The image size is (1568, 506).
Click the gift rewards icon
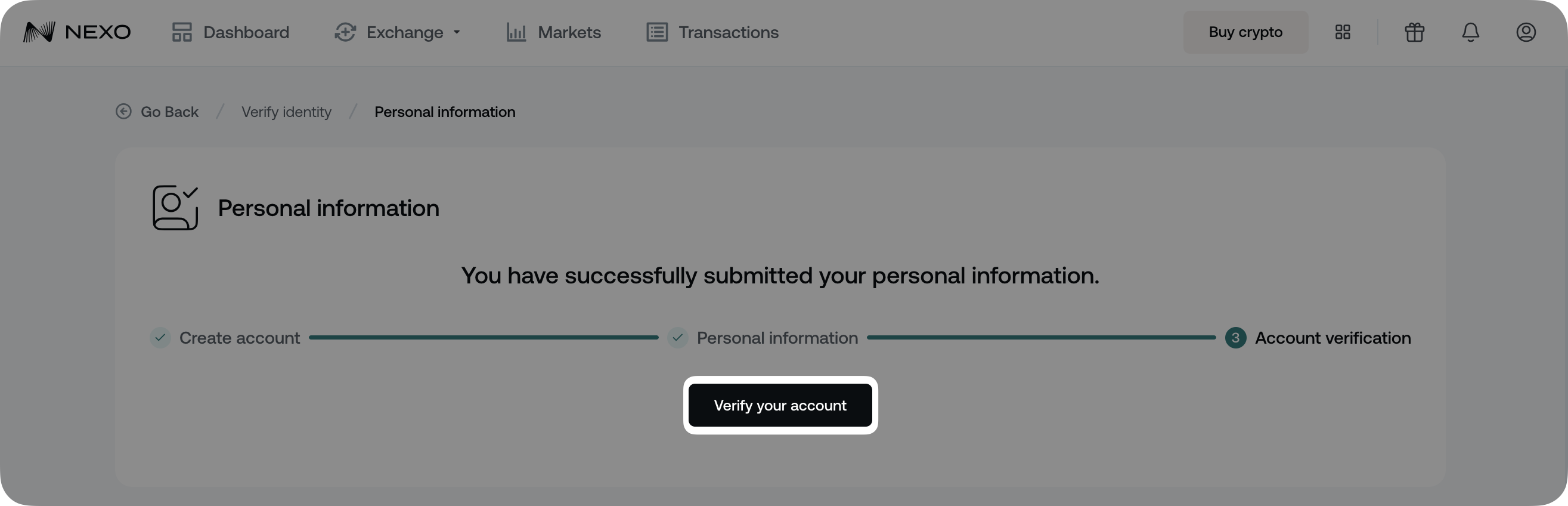1414,32
